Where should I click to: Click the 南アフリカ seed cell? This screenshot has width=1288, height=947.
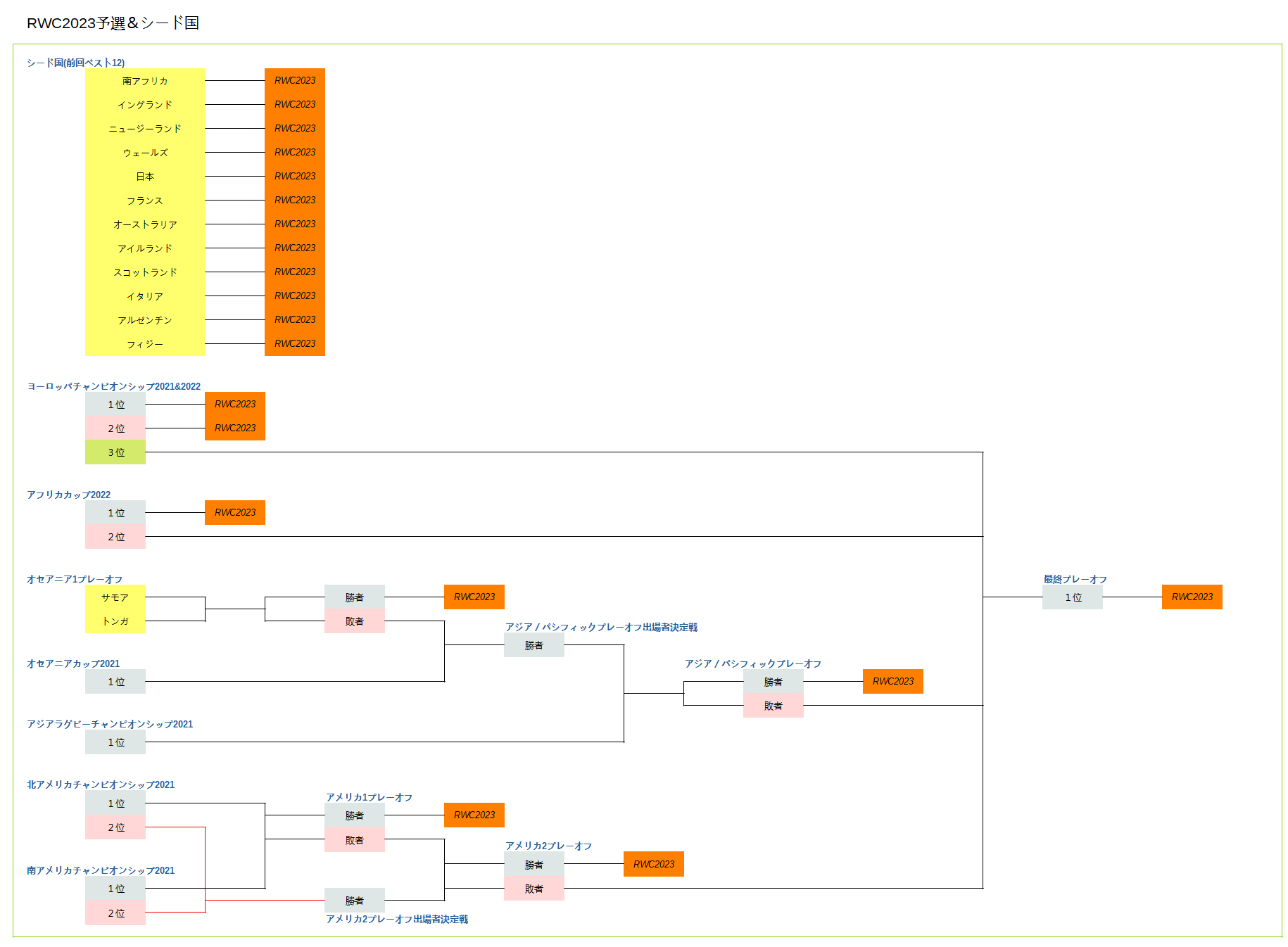[x=145, y=80]
